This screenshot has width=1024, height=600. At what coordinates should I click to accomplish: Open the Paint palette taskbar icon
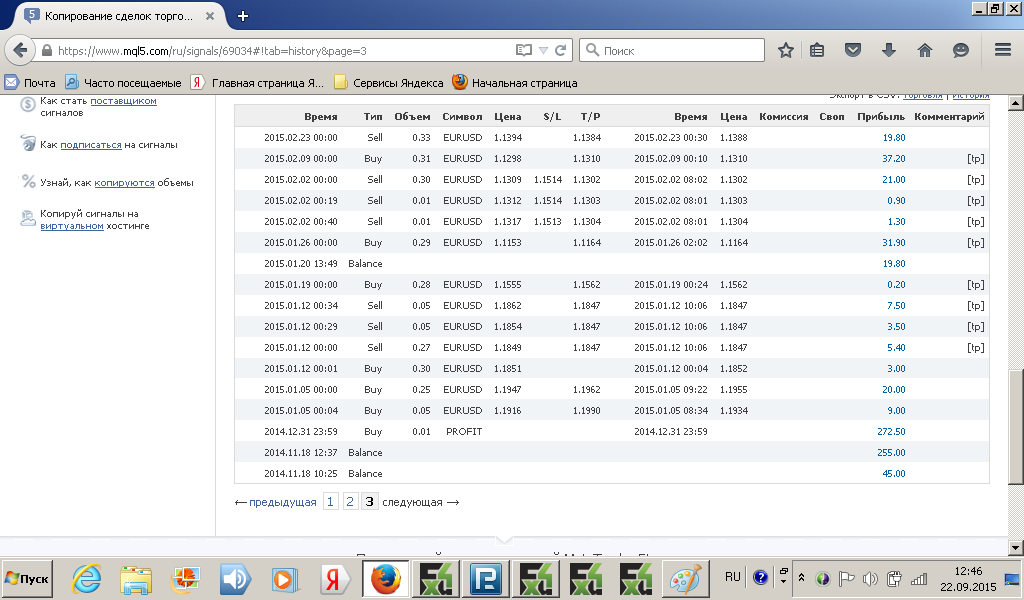click(685, 579)
